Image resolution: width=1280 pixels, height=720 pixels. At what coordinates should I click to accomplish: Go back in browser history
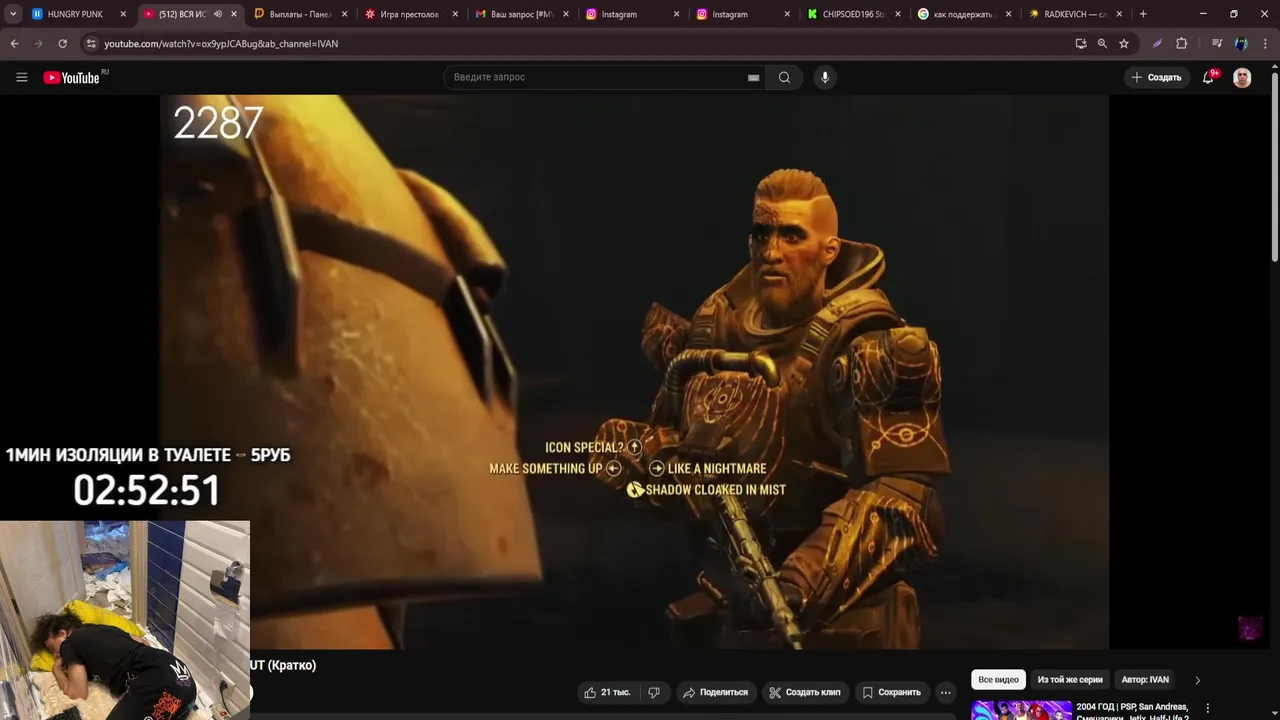click(x=14, y=44)
